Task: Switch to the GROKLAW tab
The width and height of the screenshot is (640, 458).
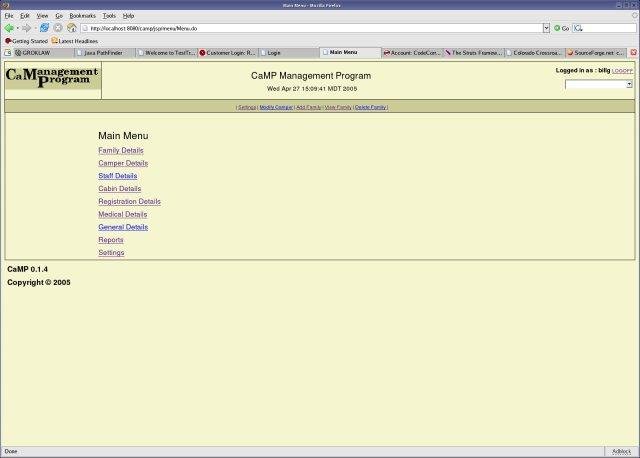Action: (x=44, y=53)
